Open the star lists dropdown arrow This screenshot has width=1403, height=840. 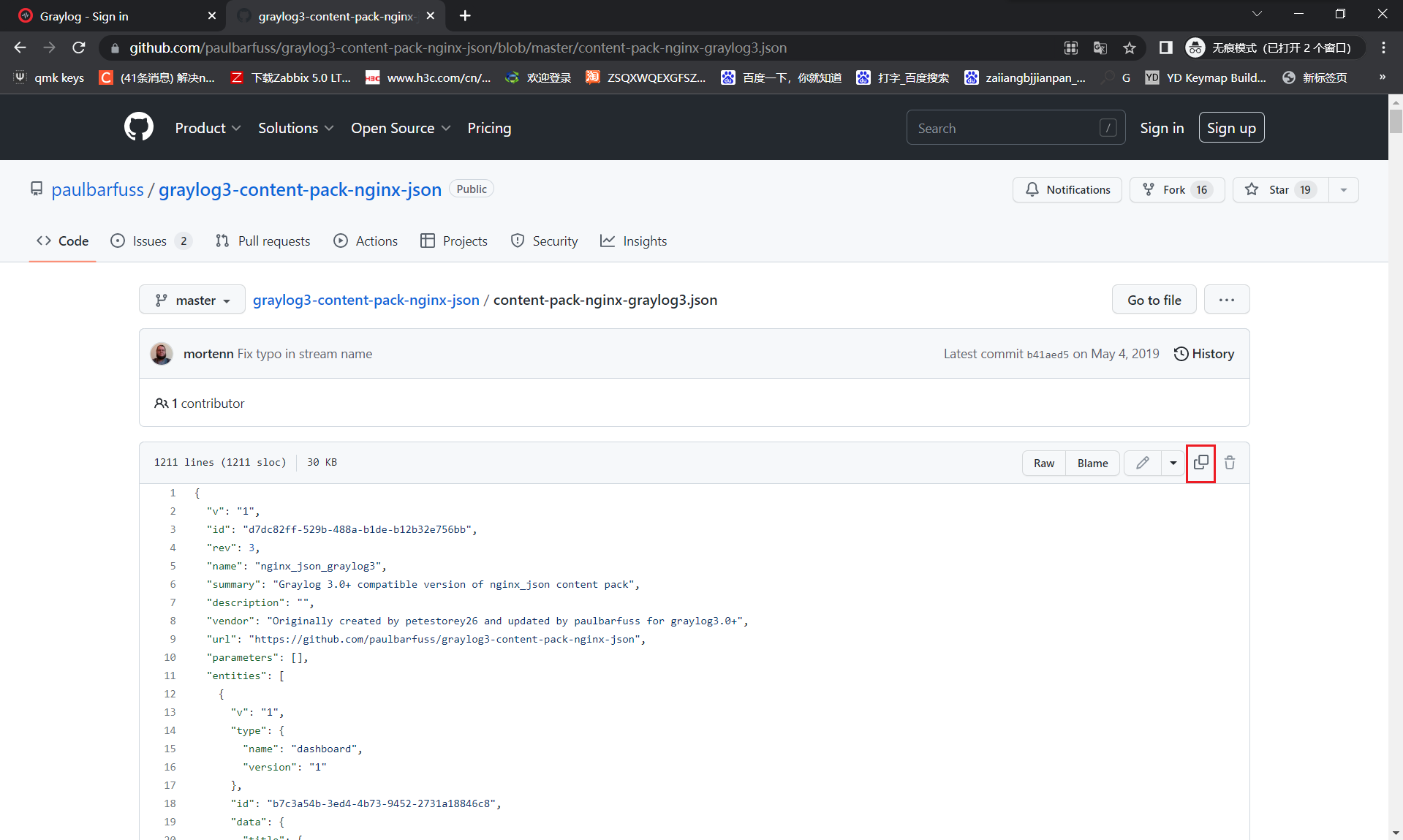tap(1343, 189)
